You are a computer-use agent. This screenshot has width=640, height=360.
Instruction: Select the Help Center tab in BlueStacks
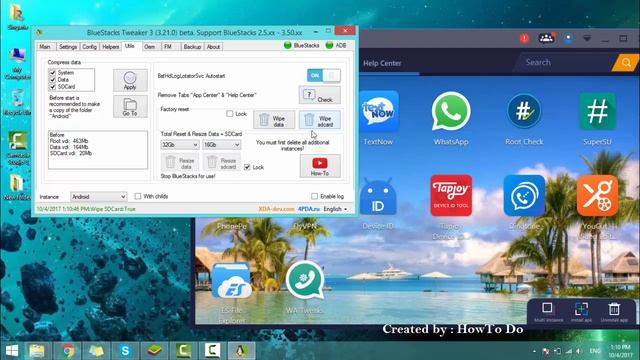pyautogui.click(x=382, y=63)
